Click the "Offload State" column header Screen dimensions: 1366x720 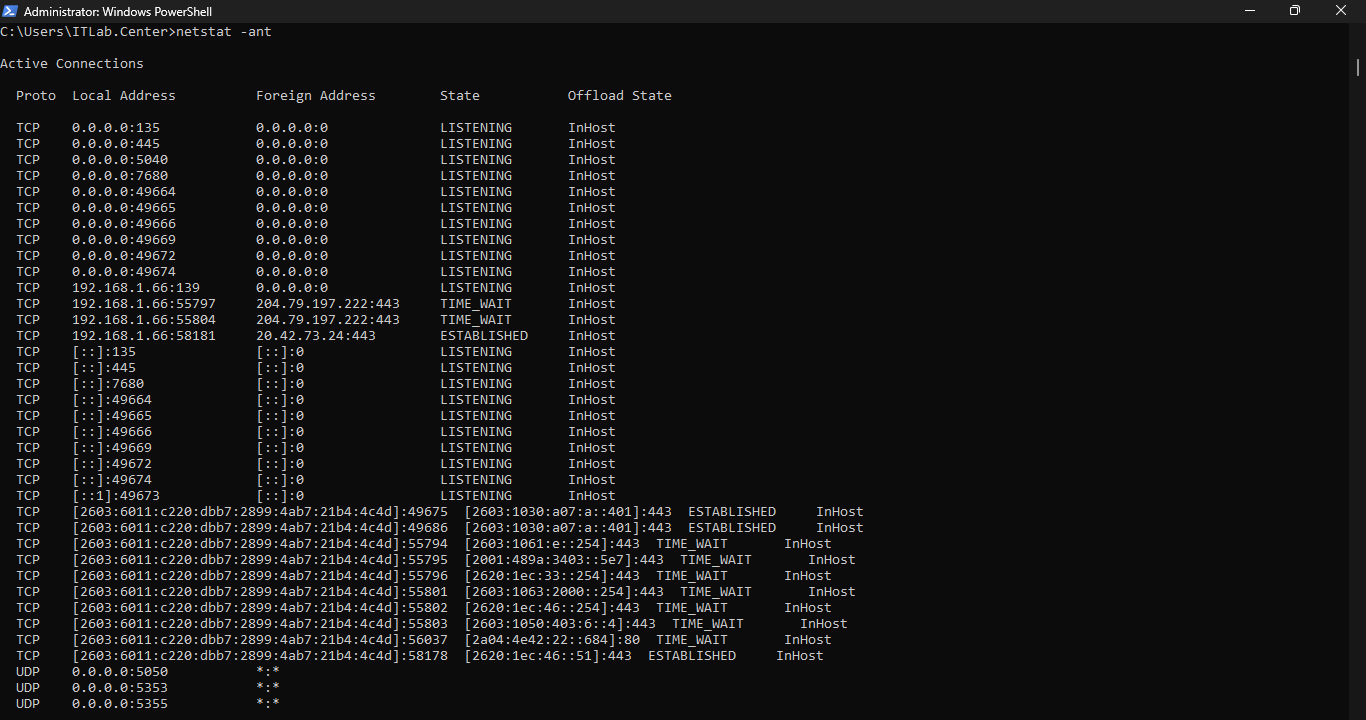pyautogui.click(x=620, y=96)
